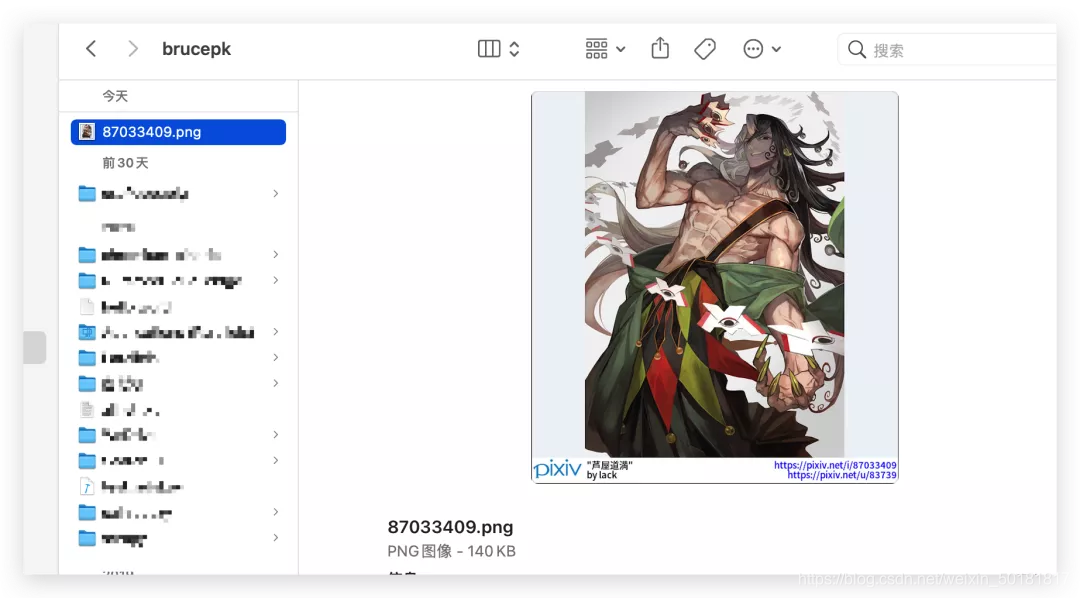Image resolution: width=1080 pixels, height=598 pixels.
Task: Select the file icon with blue T
Action: click(x=87, y=487)
